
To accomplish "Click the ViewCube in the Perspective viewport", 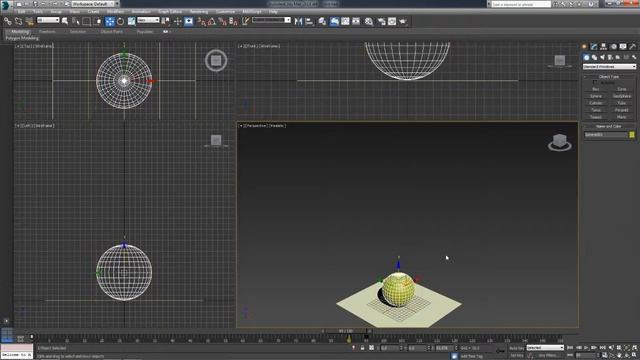I will pyautogui.click(x=560, y=142).
